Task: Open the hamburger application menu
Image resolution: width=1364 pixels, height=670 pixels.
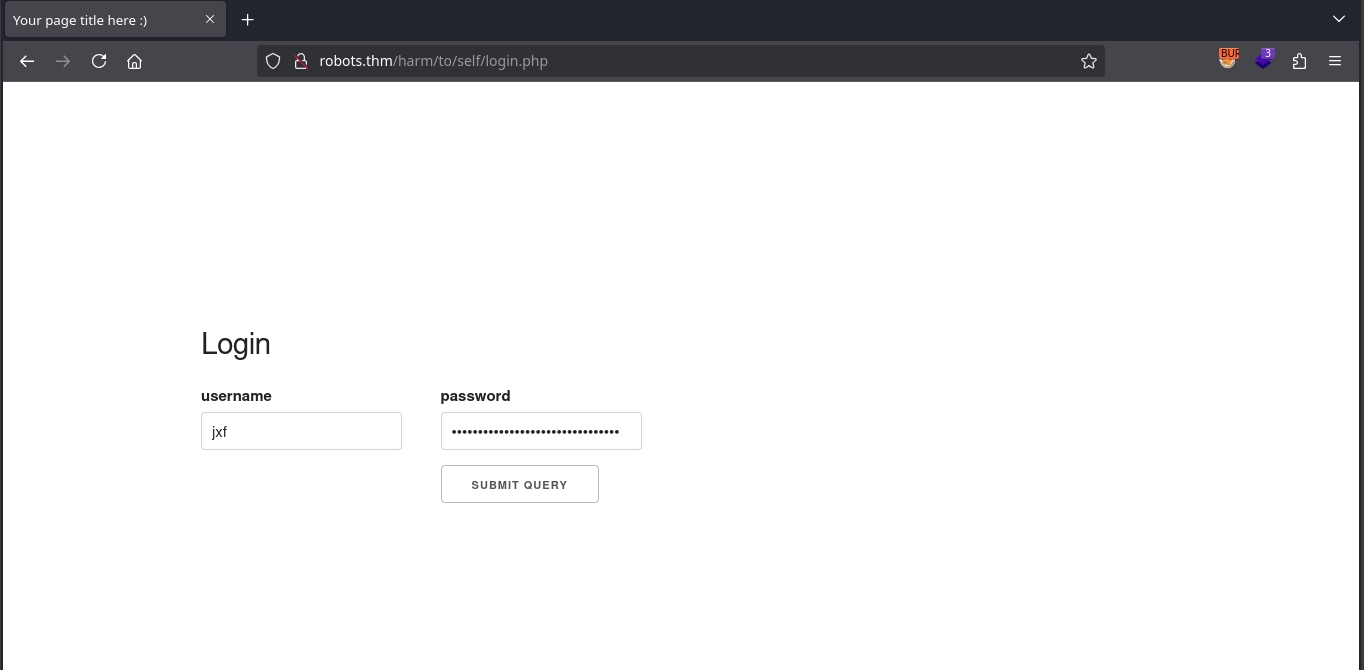Action: coord(1335,61)
